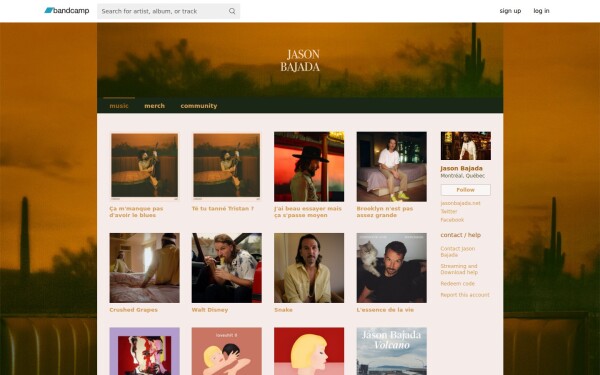Open L'essence de la vie album cover

(x=391, y=268)
